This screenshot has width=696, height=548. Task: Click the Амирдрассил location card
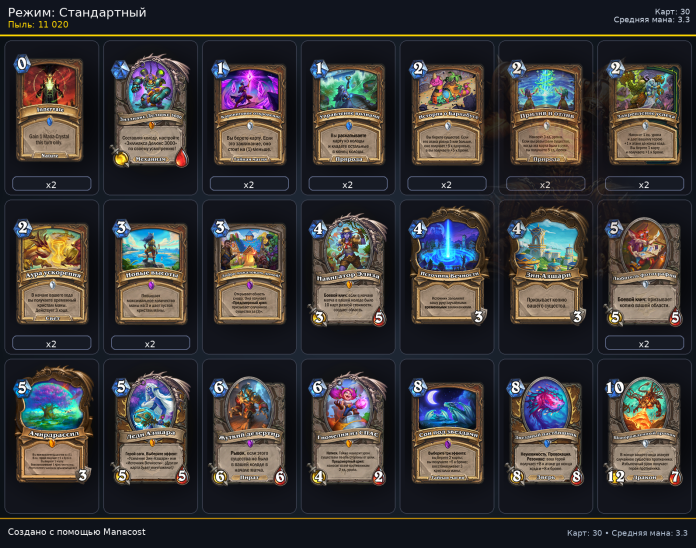click(52, 425)
